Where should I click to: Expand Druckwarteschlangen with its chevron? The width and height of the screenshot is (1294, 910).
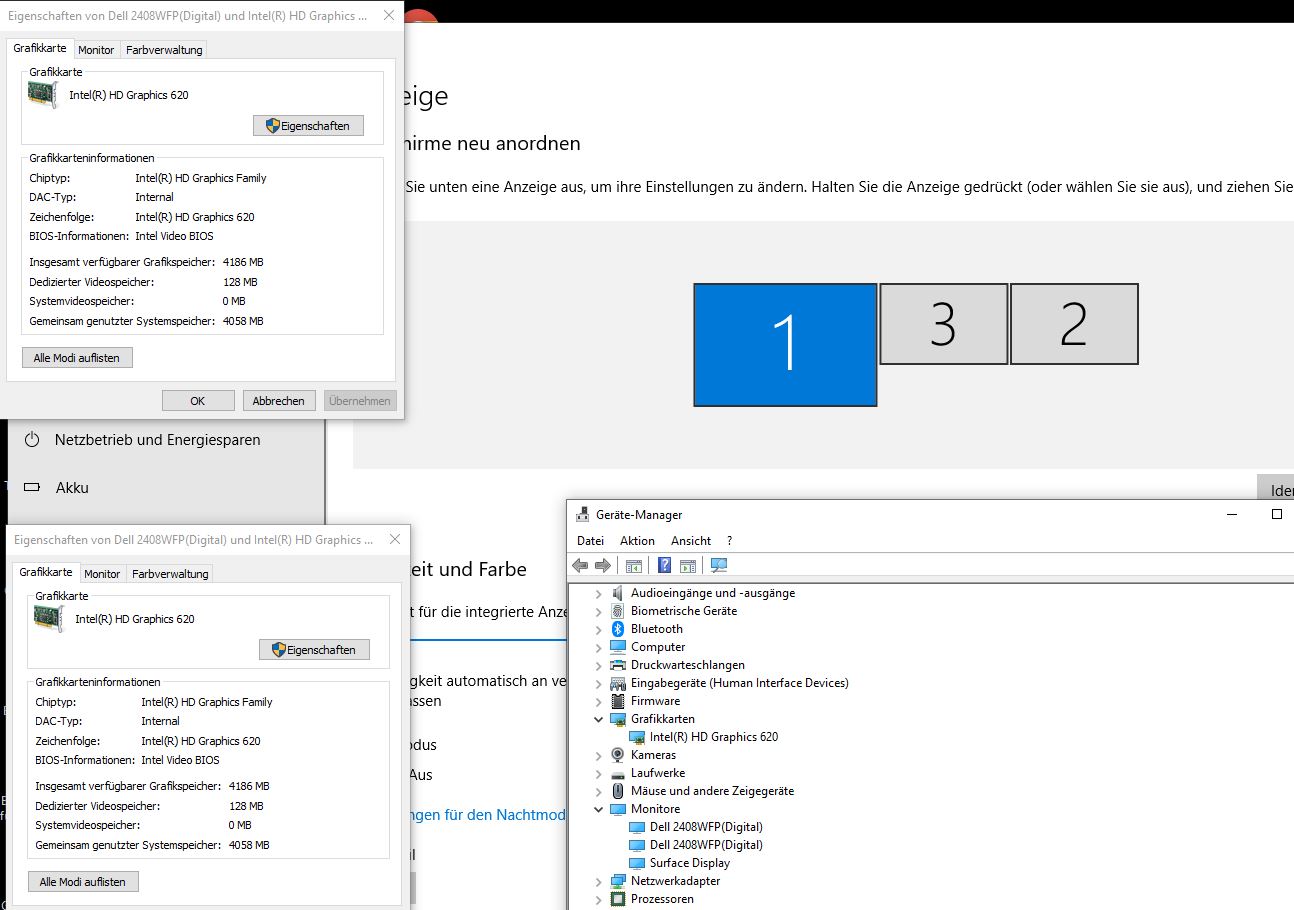[599, 665]
